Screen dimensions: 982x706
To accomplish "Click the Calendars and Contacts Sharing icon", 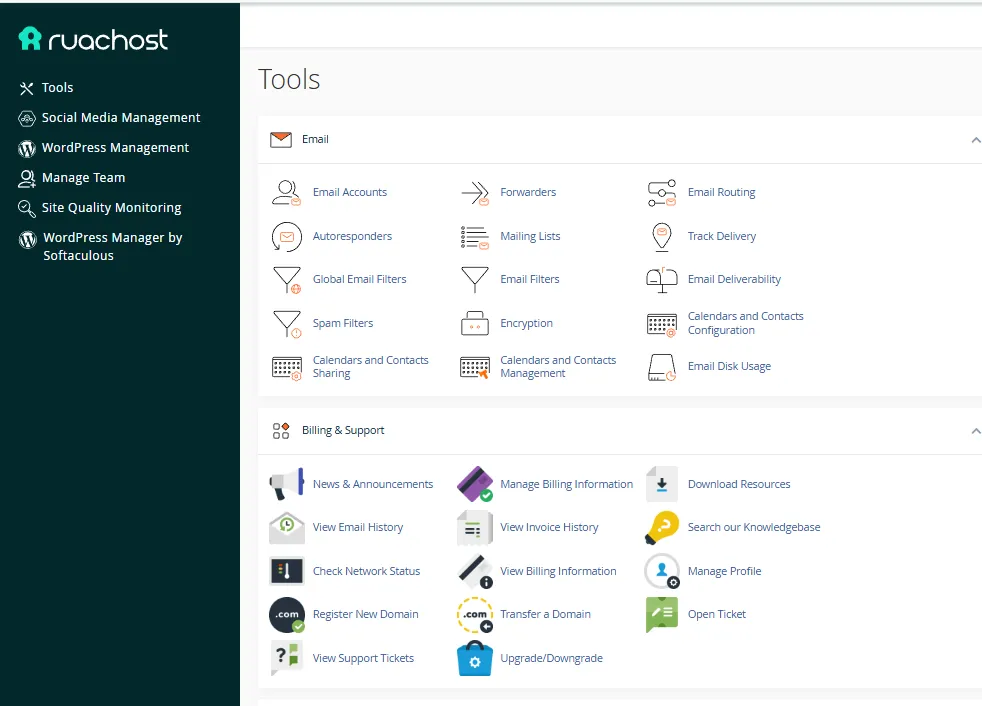I will click(287, 368).
